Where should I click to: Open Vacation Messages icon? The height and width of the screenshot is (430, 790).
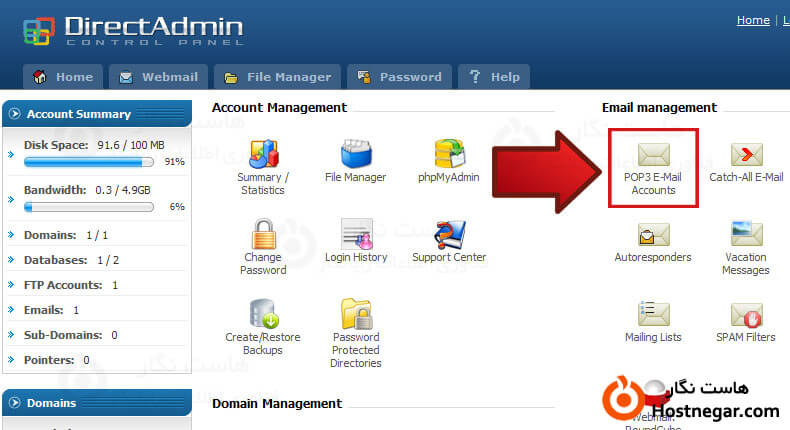point(746,235)
